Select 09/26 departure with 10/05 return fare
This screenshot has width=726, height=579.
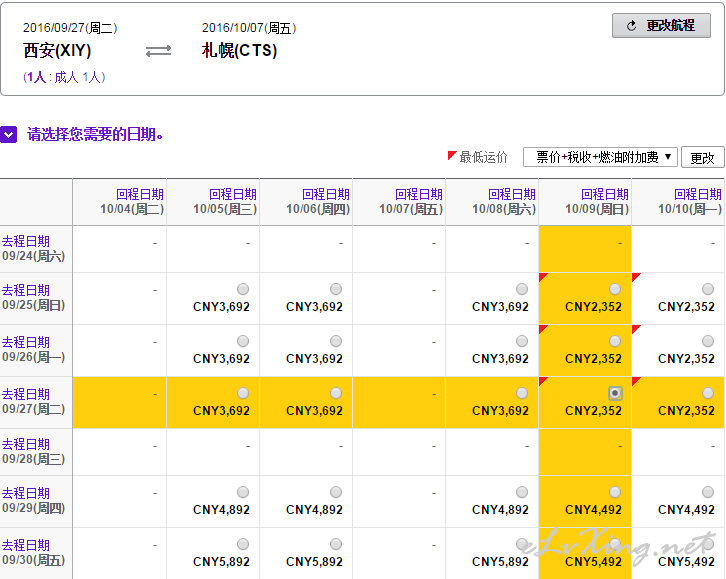[243, 341]
